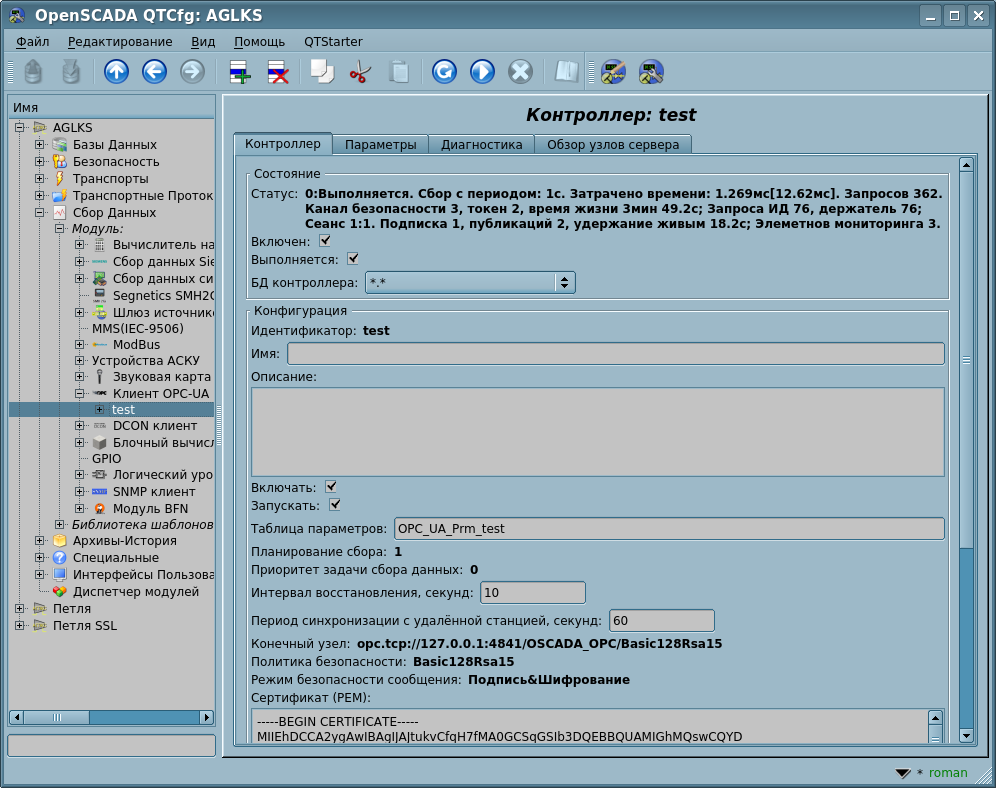This screenshot has height=788, width=996.
Task: Expand the 'Базы Данных' tree node
Action: pos(39,145)
